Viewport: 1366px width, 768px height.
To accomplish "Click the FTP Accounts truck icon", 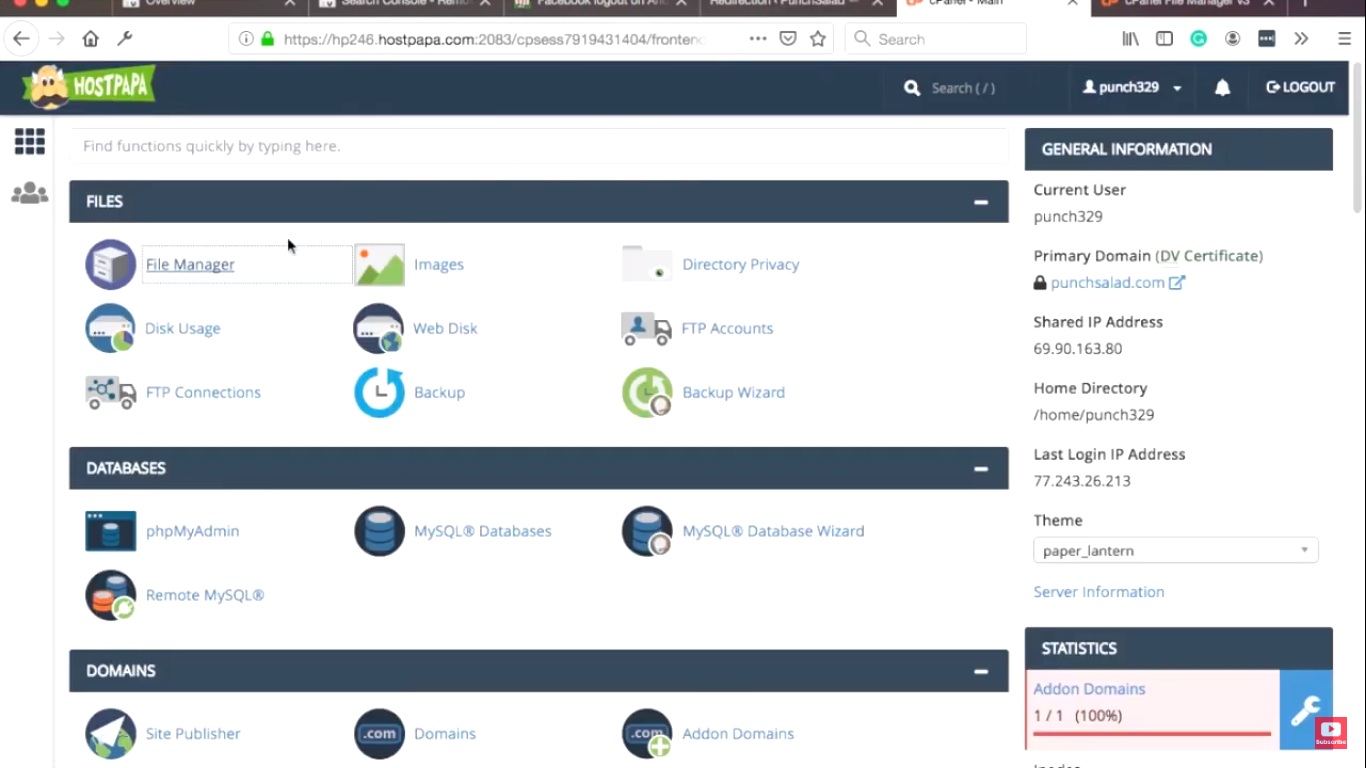I will coord(647,328).
